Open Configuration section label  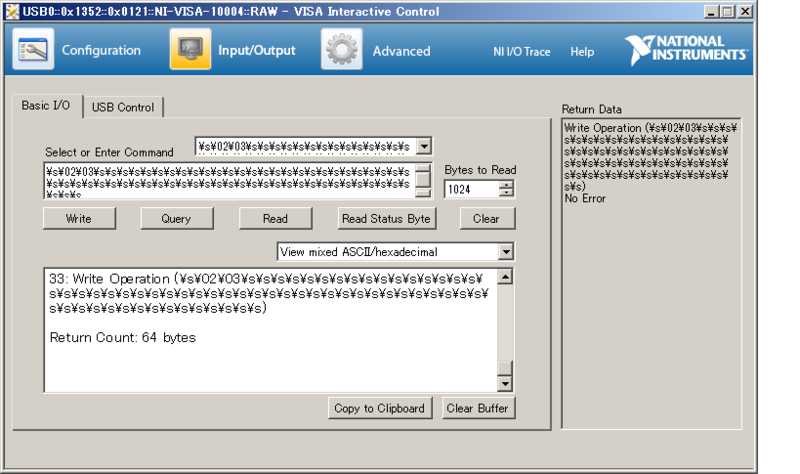point(101,51)
